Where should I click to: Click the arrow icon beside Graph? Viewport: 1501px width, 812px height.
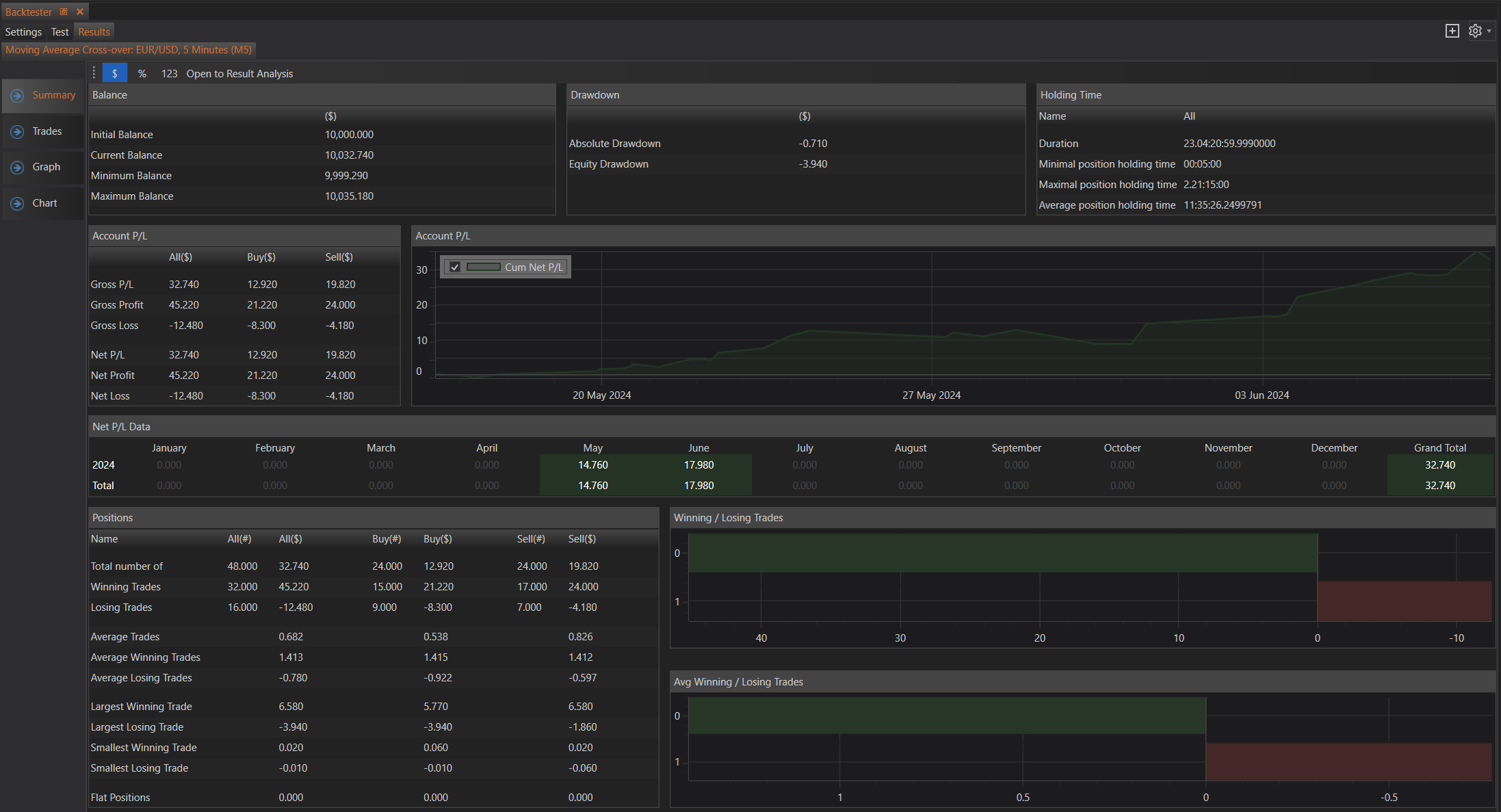pyautogui.click(x=18, y=168)
